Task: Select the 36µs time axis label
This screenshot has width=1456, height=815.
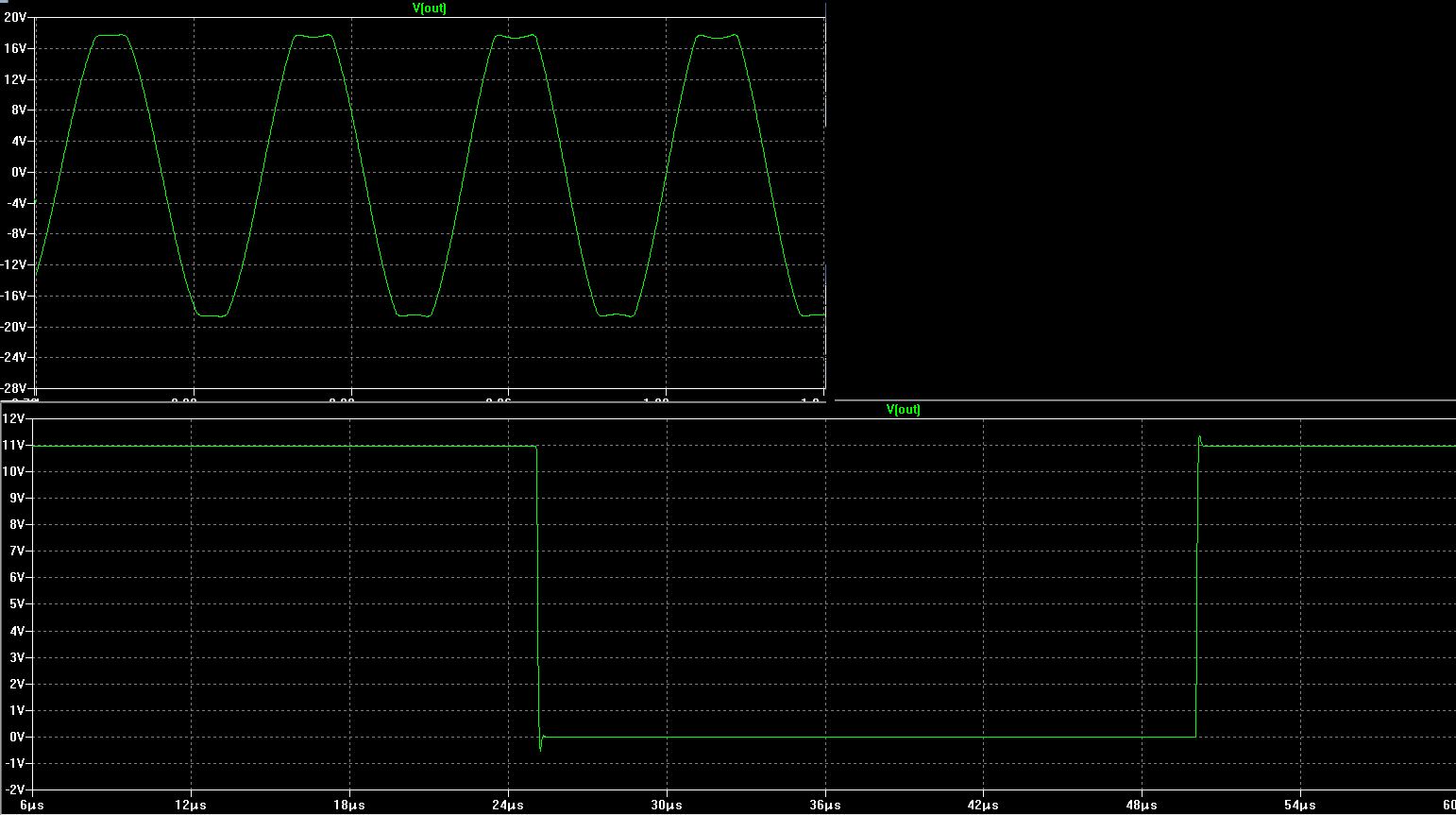Action: point(825,806)
